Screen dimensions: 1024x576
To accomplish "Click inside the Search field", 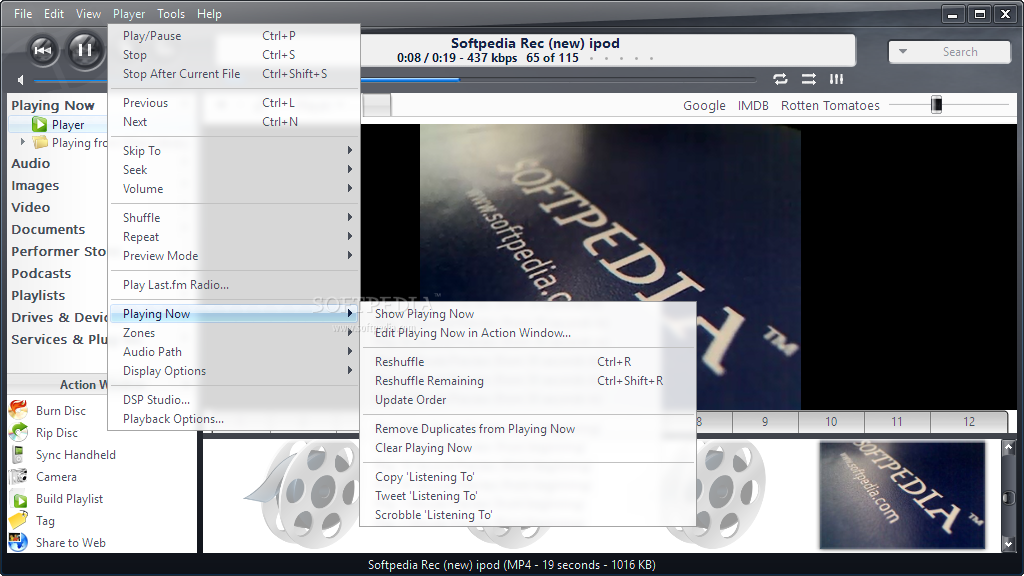I will click(x=960, y=52).
